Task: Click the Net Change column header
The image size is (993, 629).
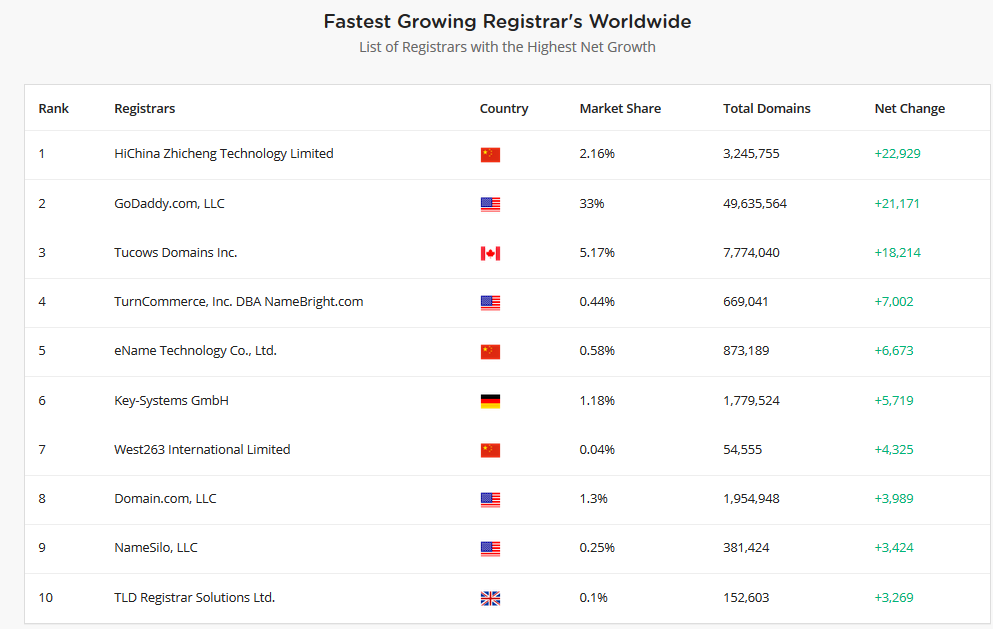Action: (909, 109)
